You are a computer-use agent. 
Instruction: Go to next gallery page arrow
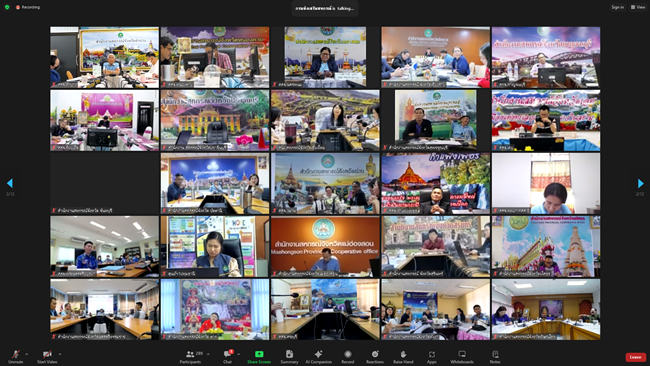pyautogui.click(x=640, y=183)
